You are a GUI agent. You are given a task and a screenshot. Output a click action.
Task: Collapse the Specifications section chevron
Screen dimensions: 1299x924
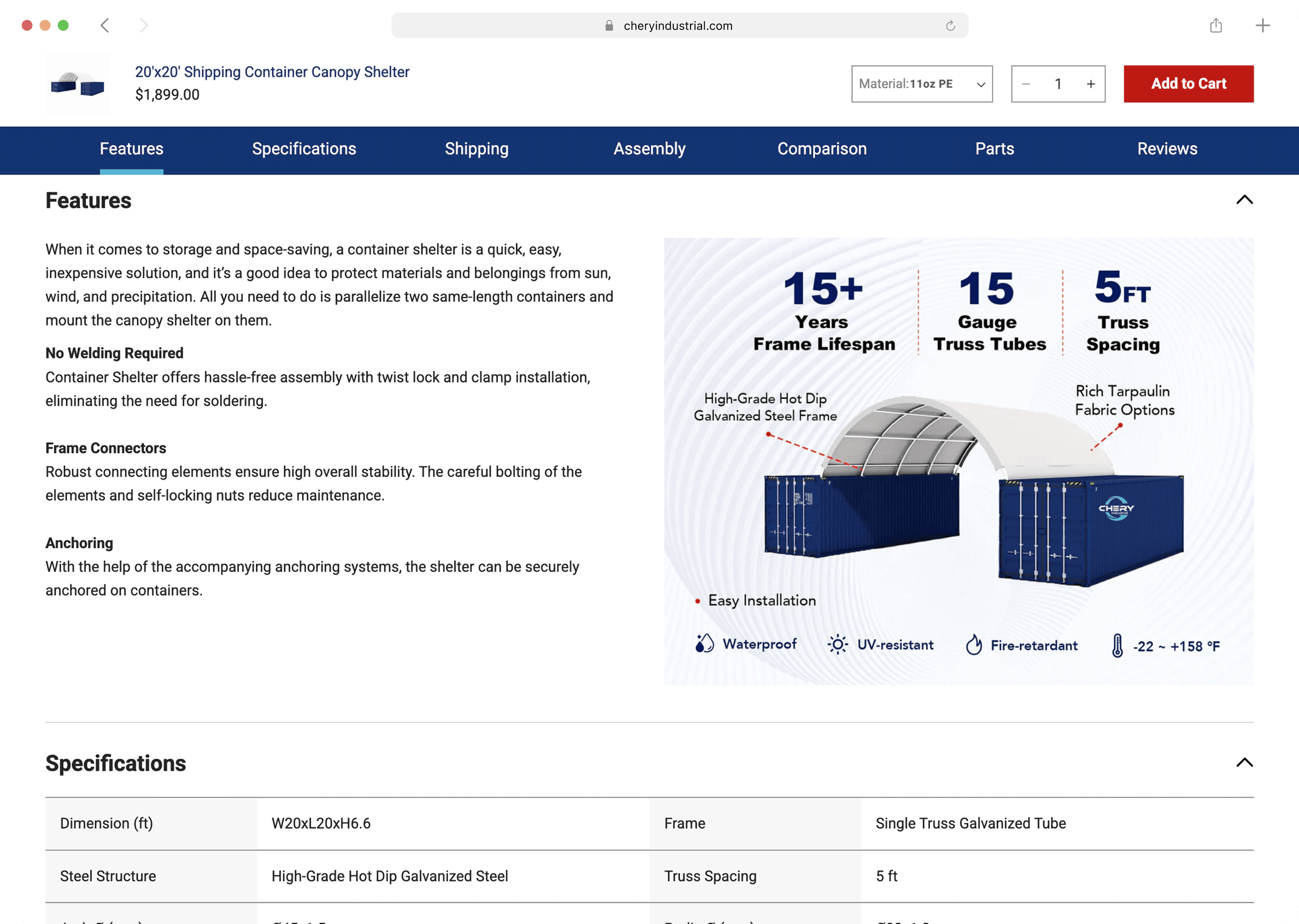pyautogui.click(x=1244, y=763)
